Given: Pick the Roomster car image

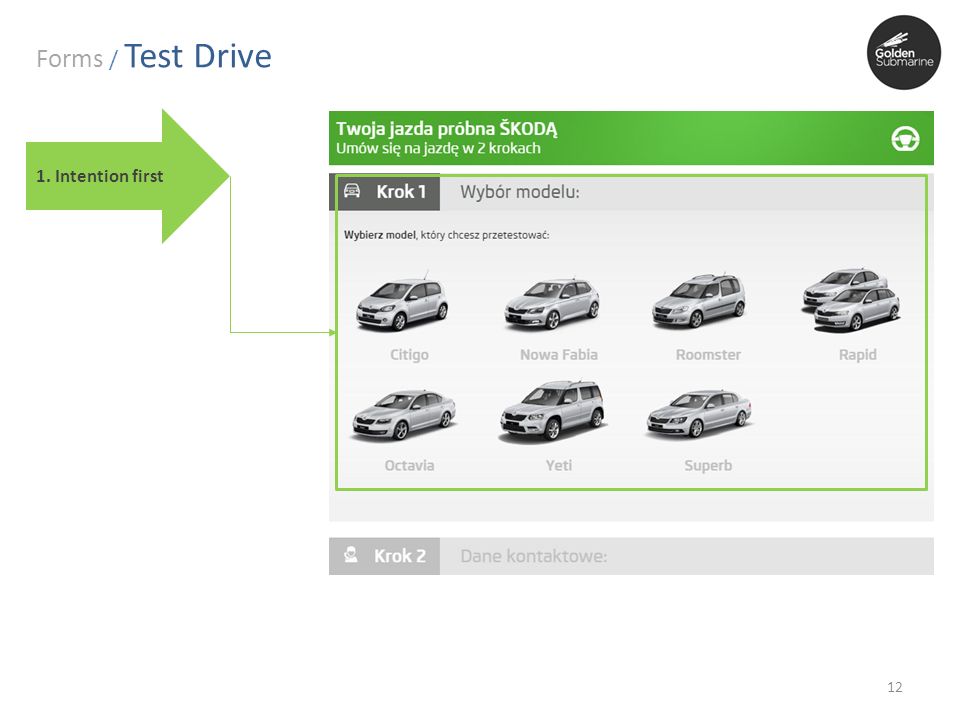Looking at the screenshot, I should point(699,301).
